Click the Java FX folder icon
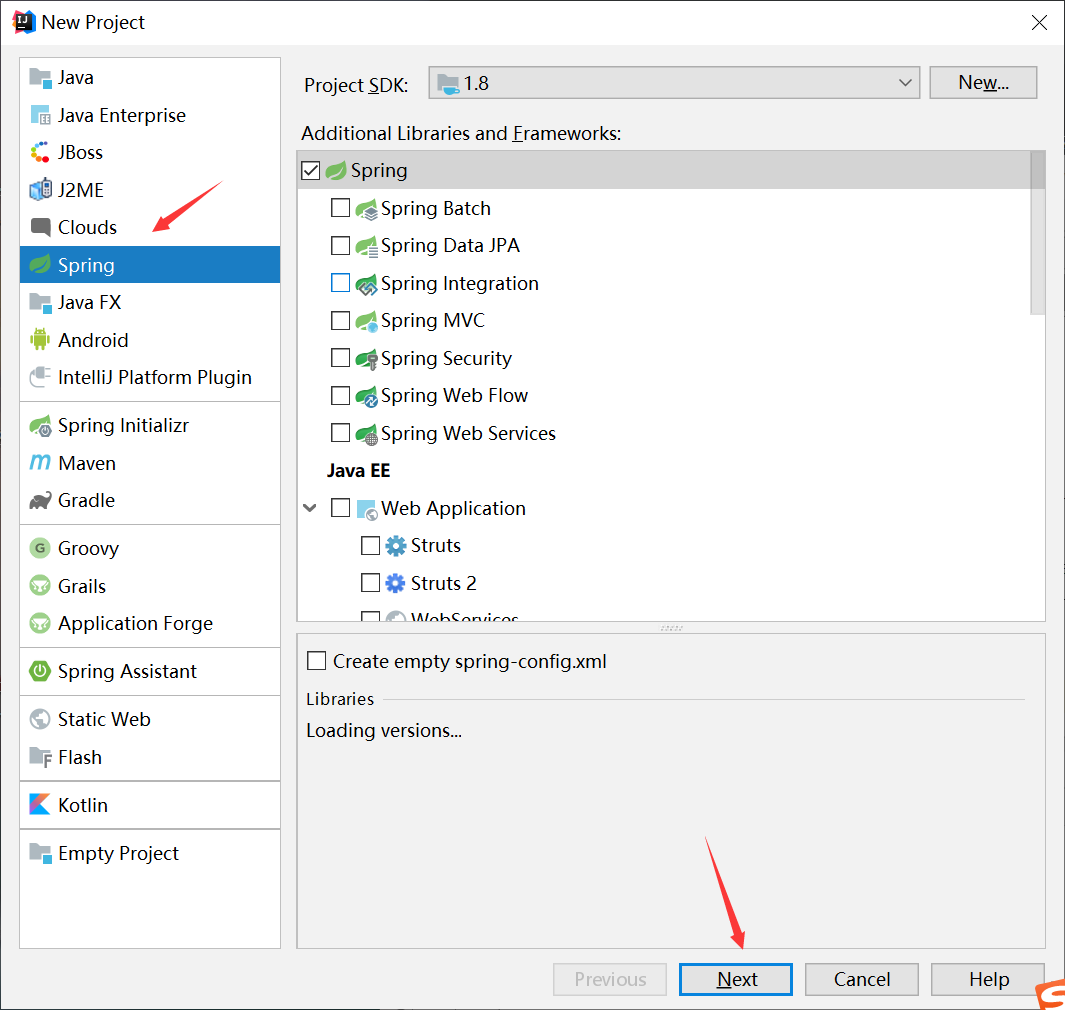Viewport: 1065px width, 1010px height. click(41, 303)
